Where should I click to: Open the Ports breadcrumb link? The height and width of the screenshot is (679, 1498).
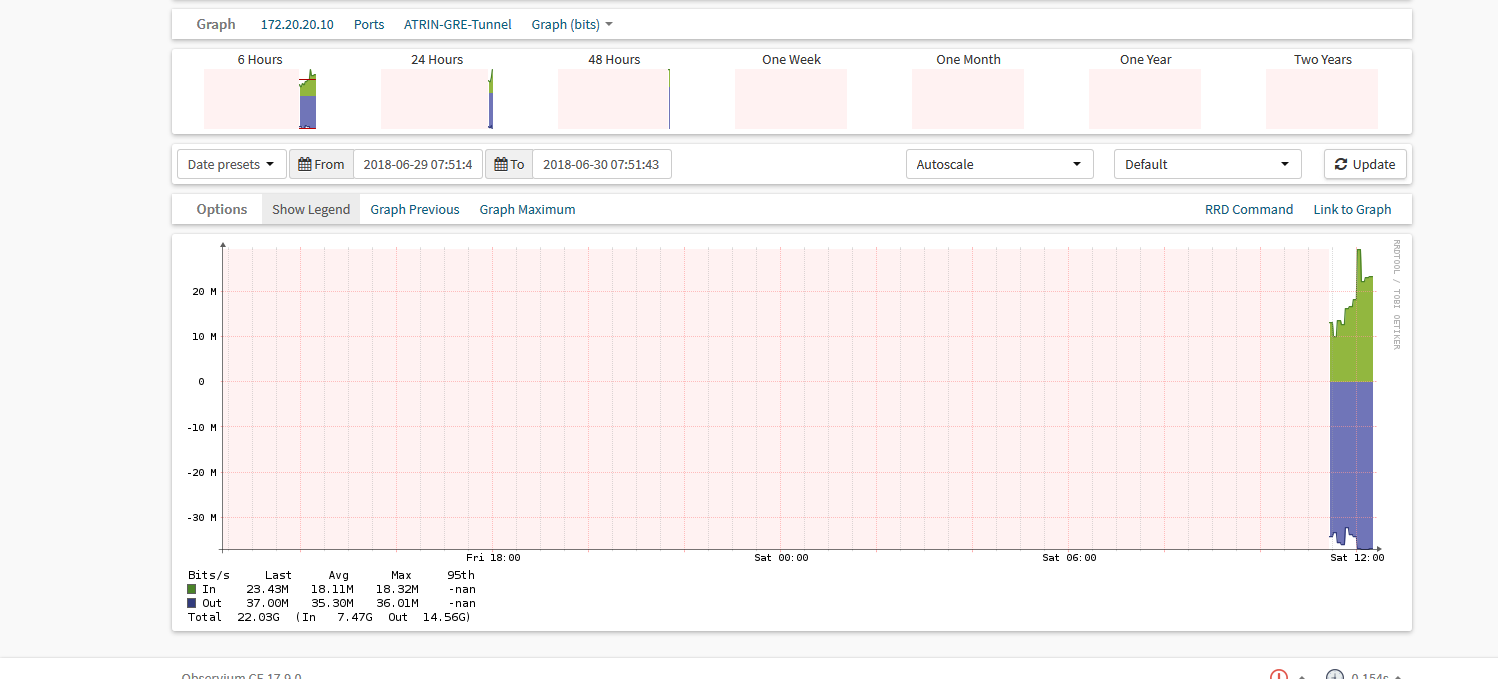[x=369, y=24]
